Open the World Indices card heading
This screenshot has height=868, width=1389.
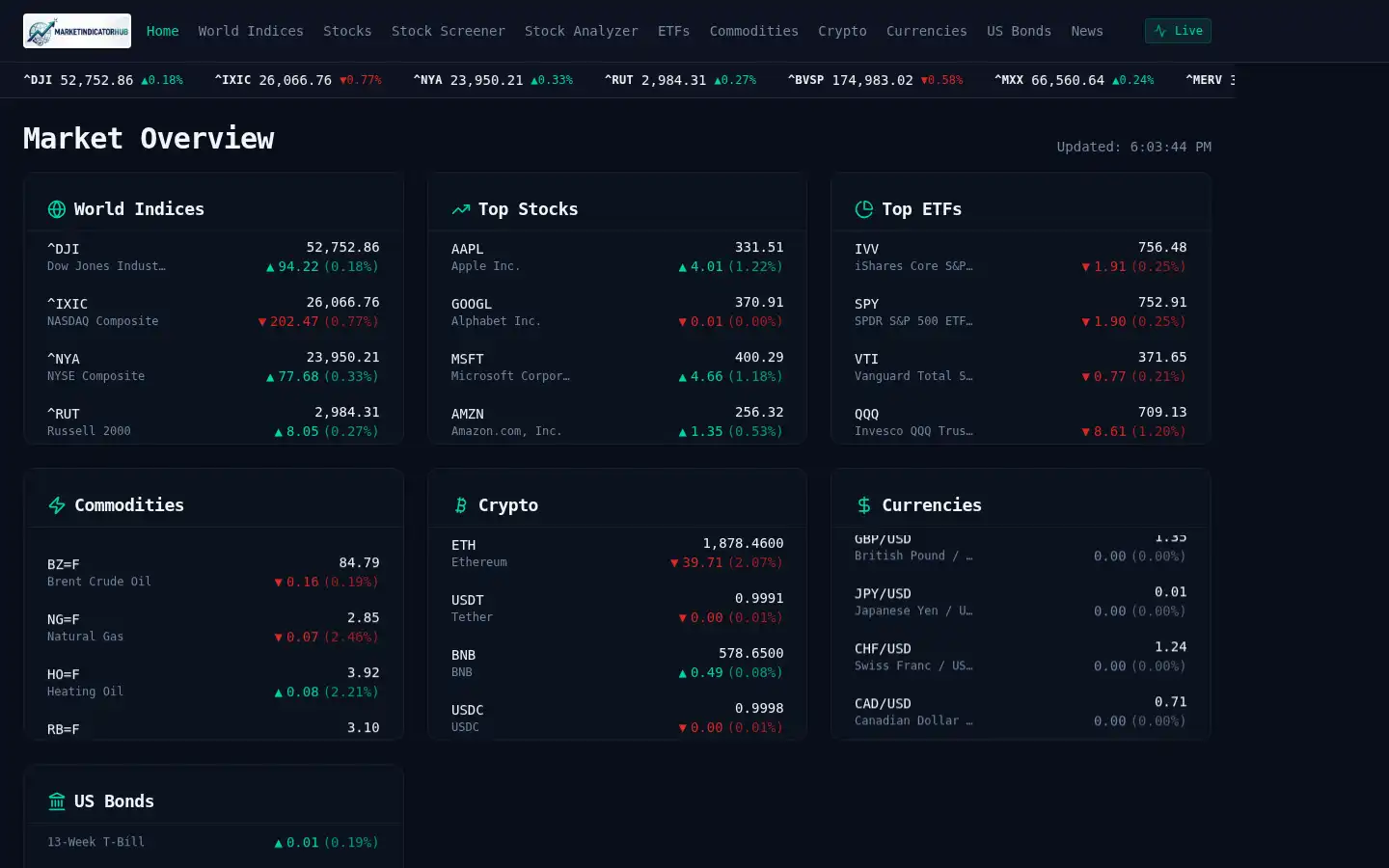point(139,209)
